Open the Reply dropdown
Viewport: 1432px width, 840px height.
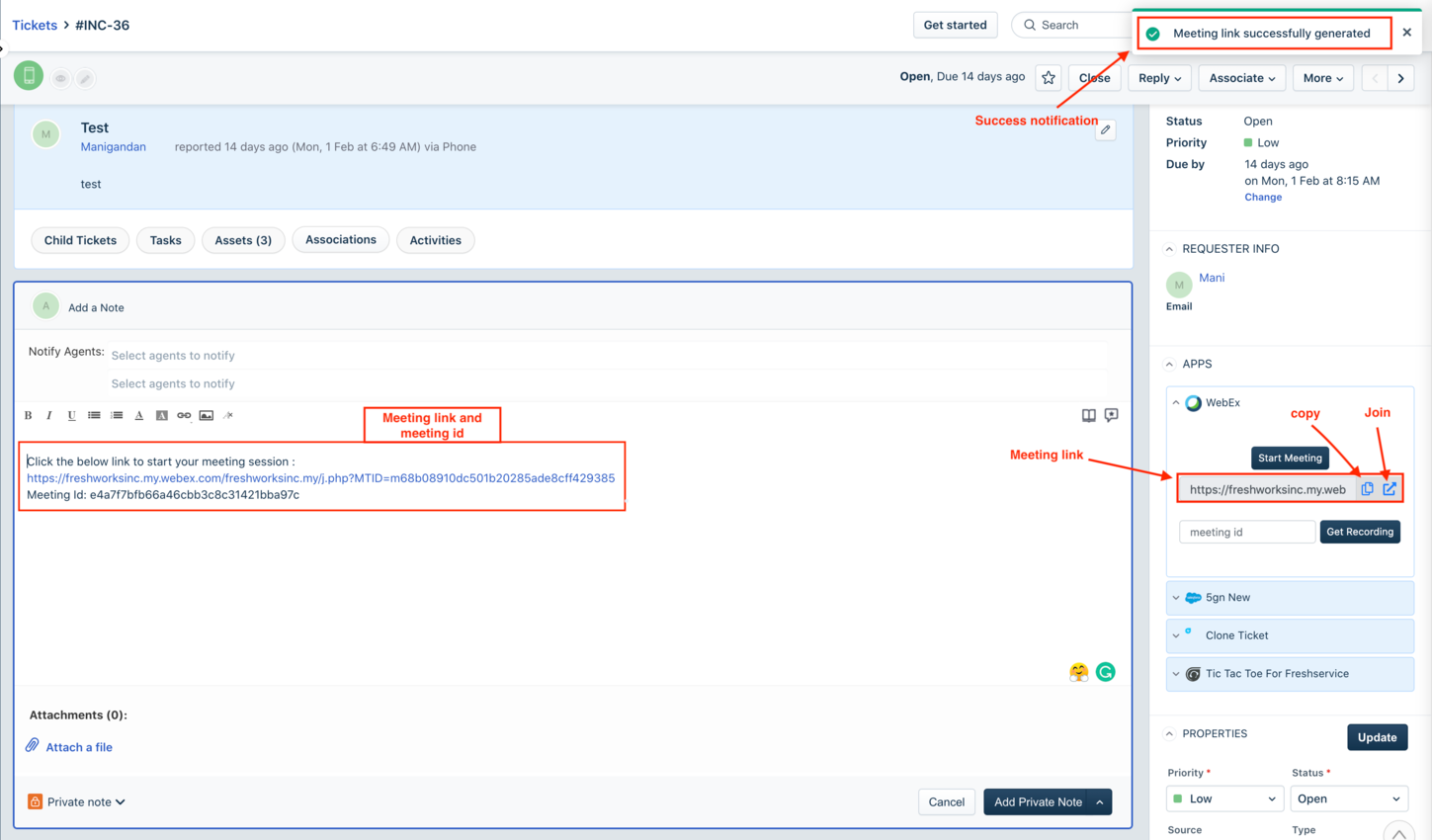1159,78
